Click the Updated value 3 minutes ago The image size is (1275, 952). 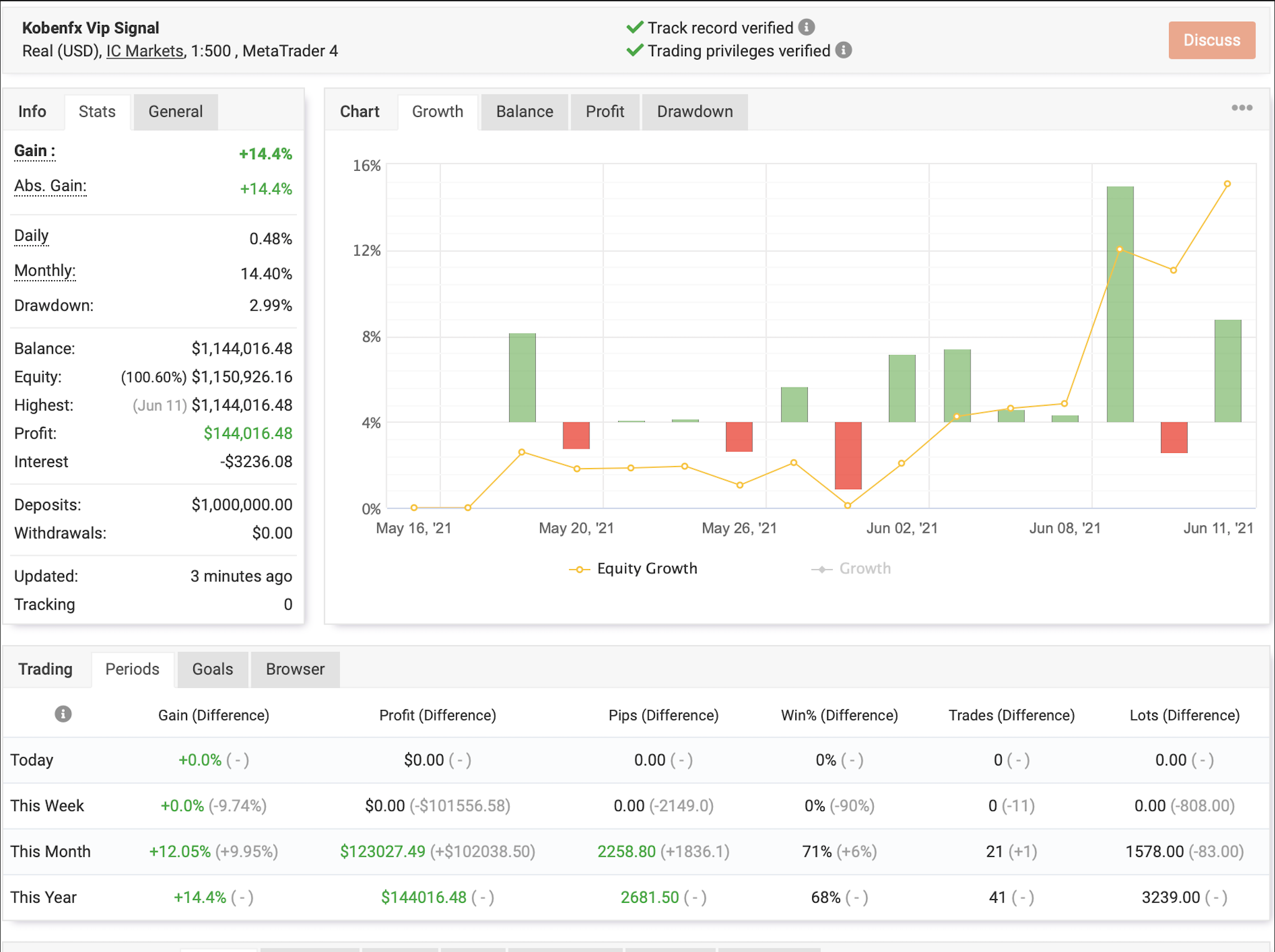(x=241, y=576)
